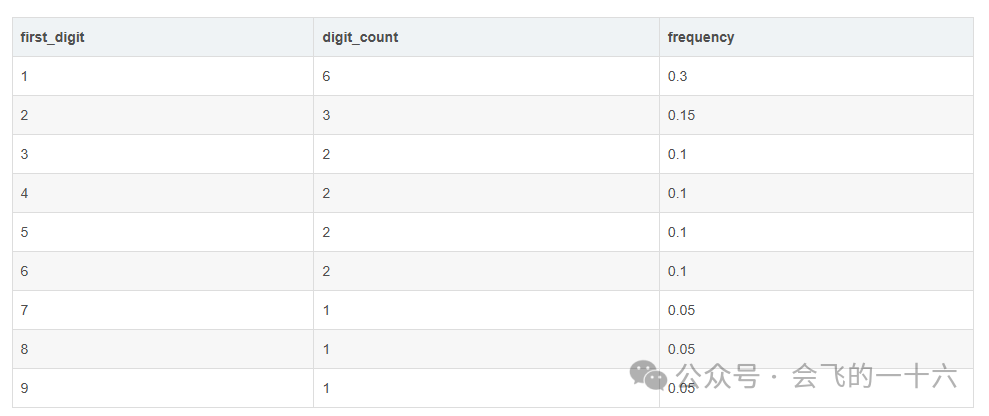Select digit_count cell in first_digit 7 row
989x416 pixels.
click(x=327, y=310)
